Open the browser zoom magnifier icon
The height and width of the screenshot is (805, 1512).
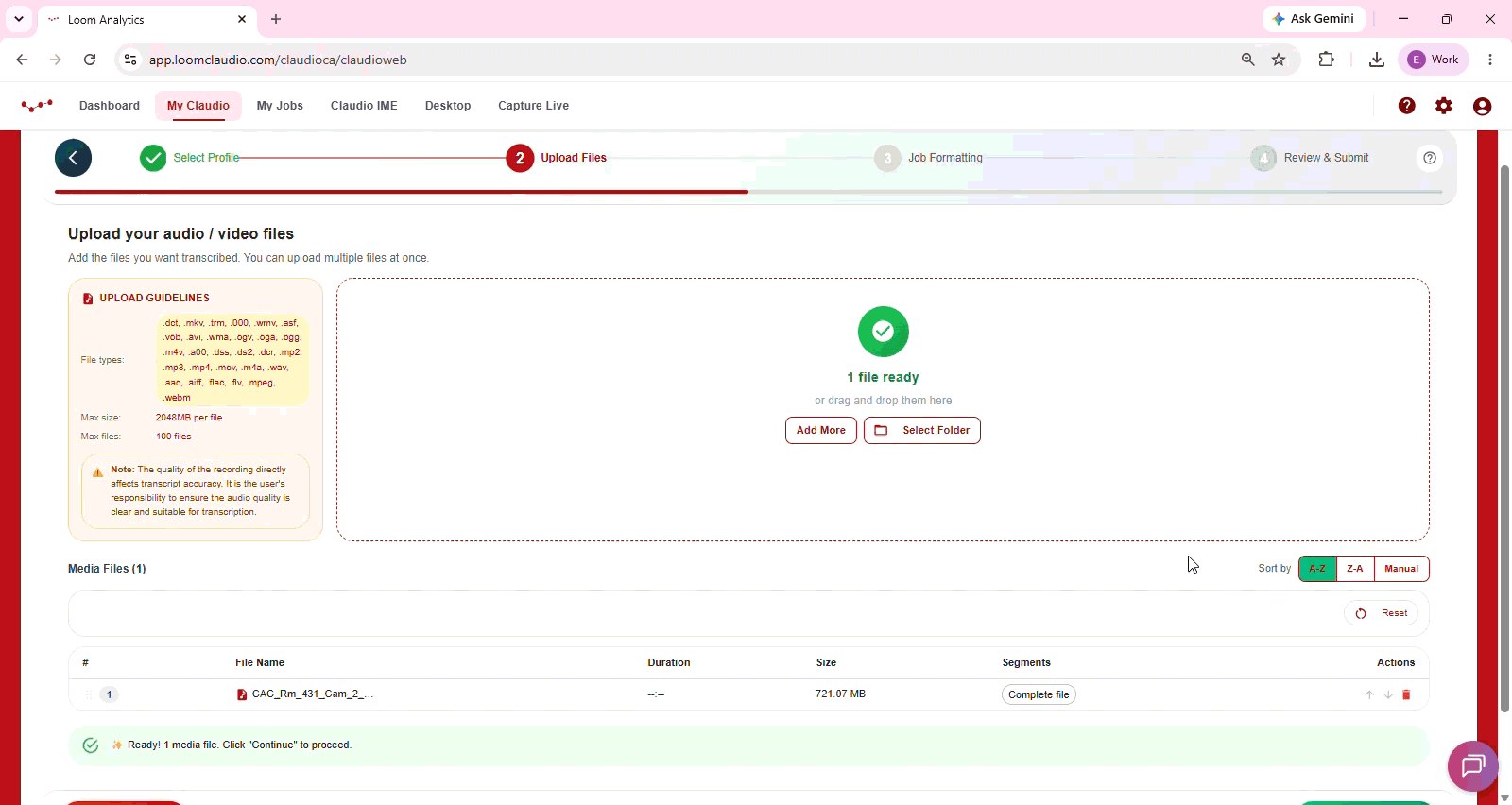[x=1248, y=60]
